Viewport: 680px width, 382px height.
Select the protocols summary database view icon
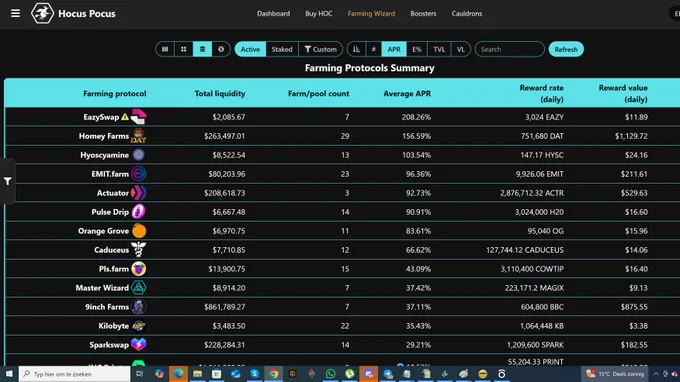pyautogui.click(x=202, y=49)
